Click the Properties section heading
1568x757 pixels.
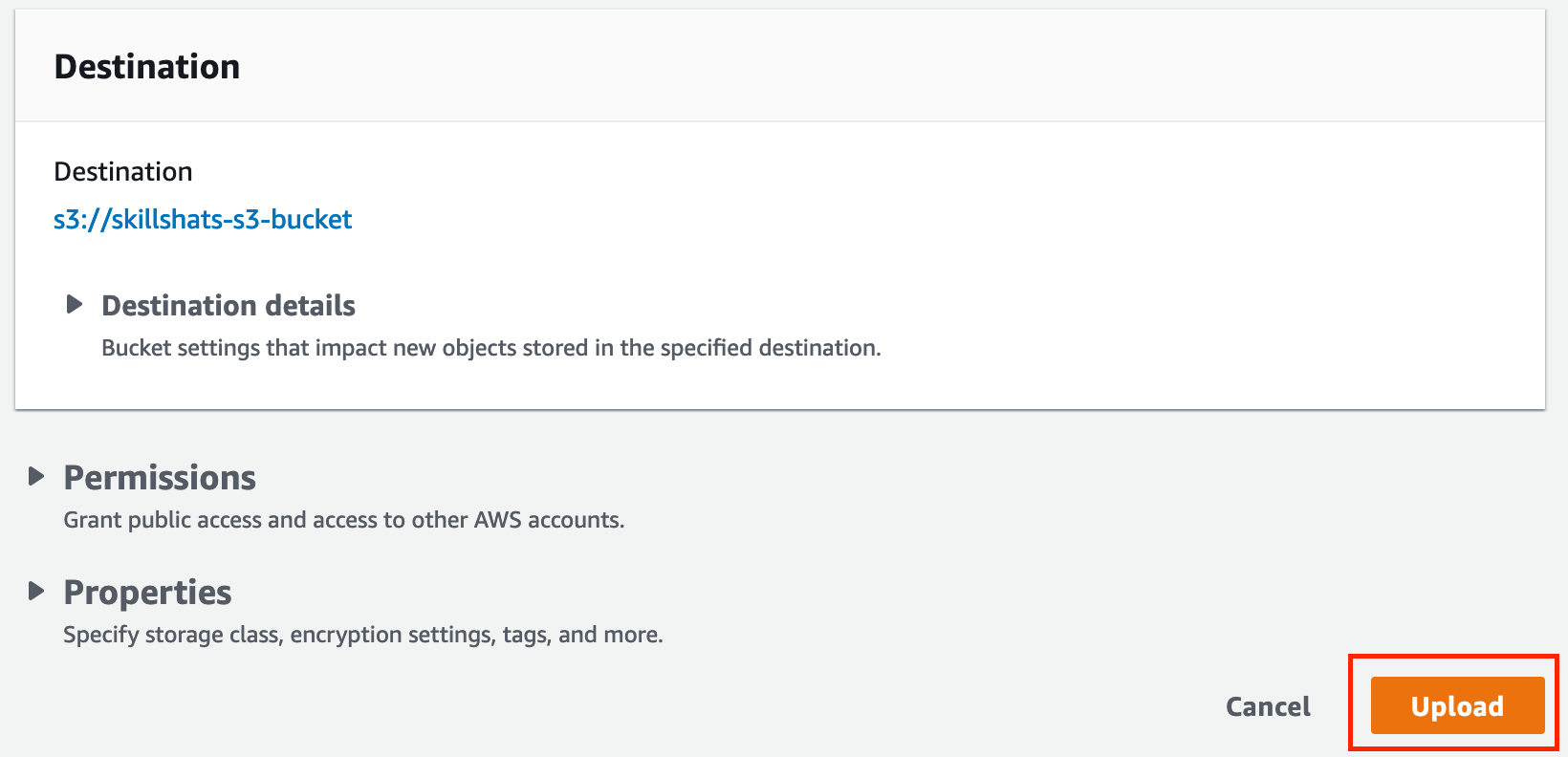pos(146,592)
